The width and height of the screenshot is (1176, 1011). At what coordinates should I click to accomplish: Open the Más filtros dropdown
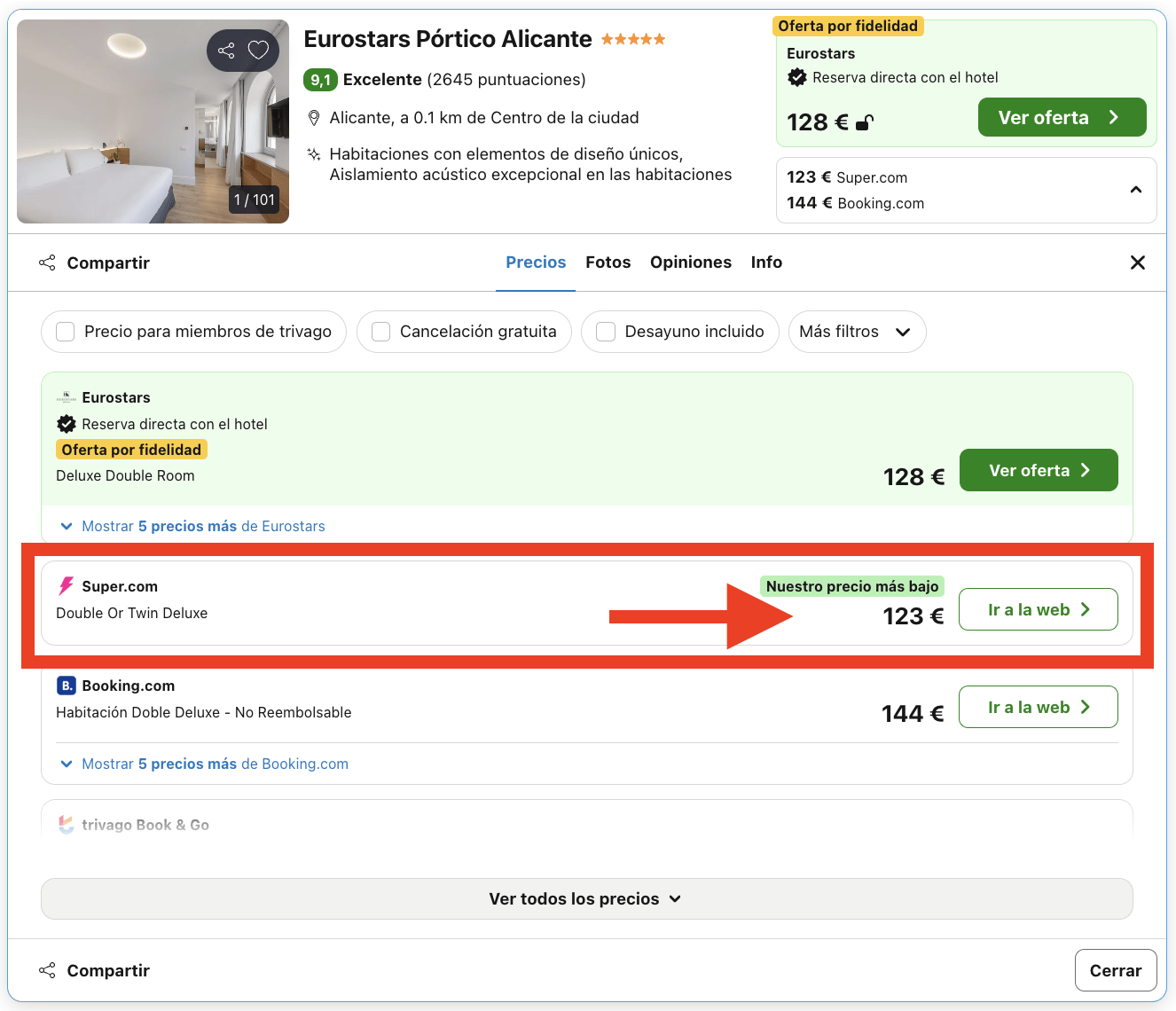click(856, 331)
